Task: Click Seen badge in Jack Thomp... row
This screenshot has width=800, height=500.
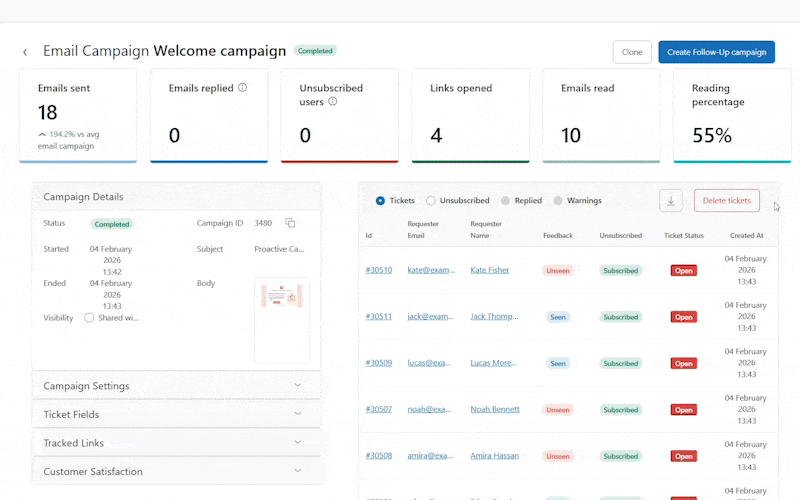Action: [558, 317]
